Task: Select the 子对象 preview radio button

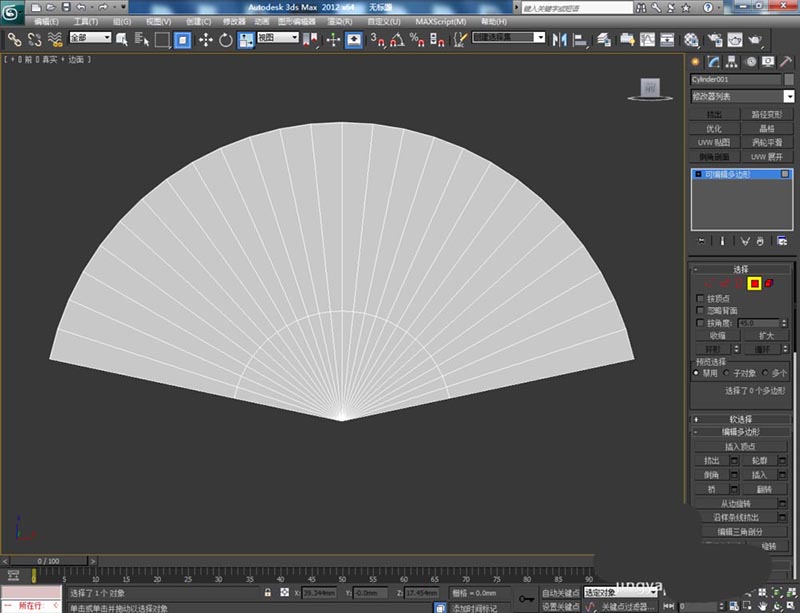Action: click(x=728, y=372)
